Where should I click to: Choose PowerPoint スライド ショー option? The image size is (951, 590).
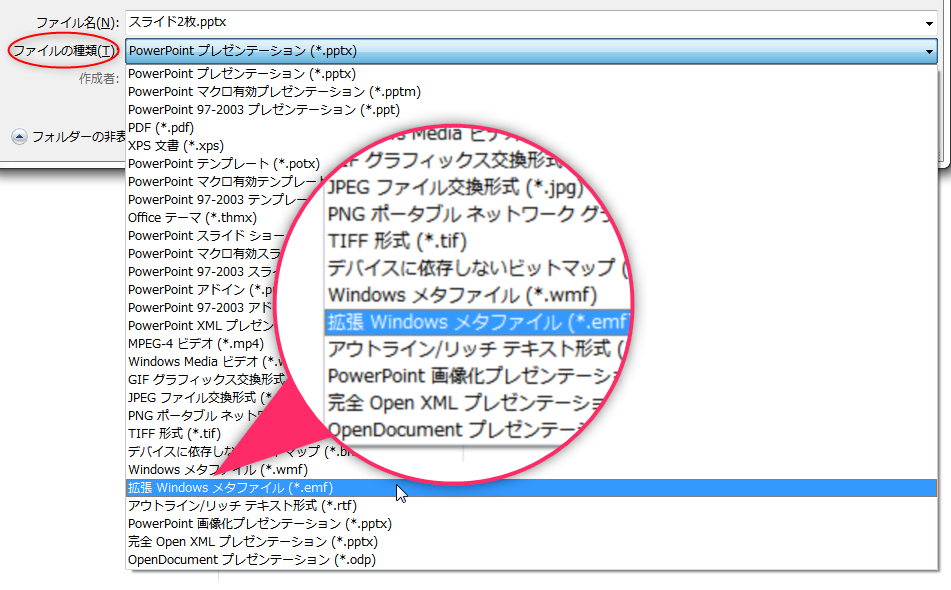point(206,236)
